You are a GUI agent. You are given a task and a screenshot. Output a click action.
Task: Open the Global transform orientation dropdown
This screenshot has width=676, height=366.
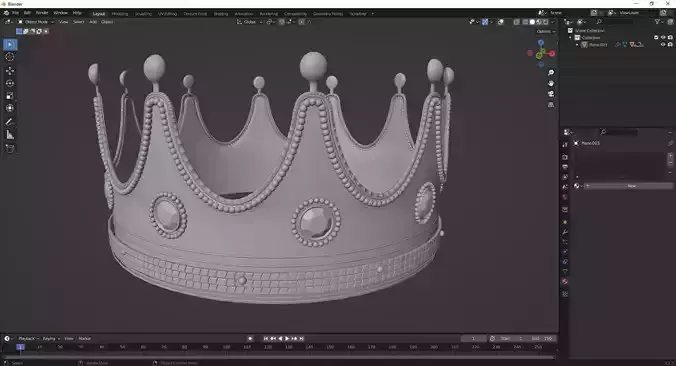tap(250, 22)
